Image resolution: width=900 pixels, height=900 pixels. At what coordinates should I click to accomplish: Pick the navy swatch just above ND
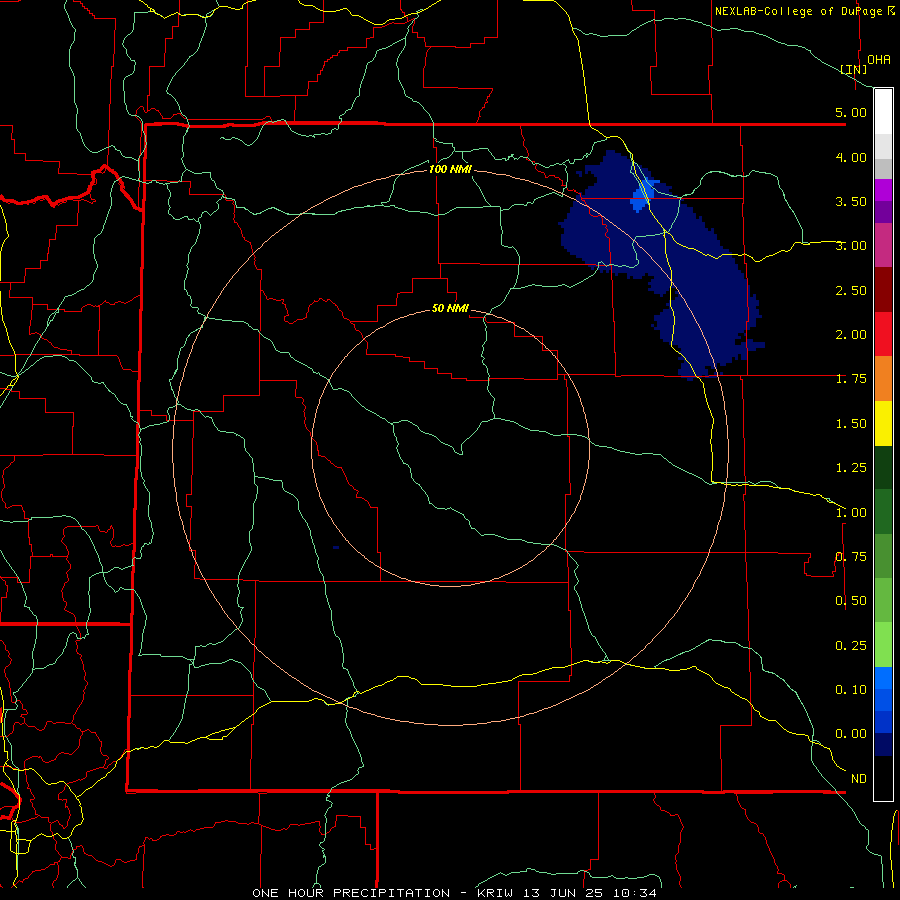(883, 745)
